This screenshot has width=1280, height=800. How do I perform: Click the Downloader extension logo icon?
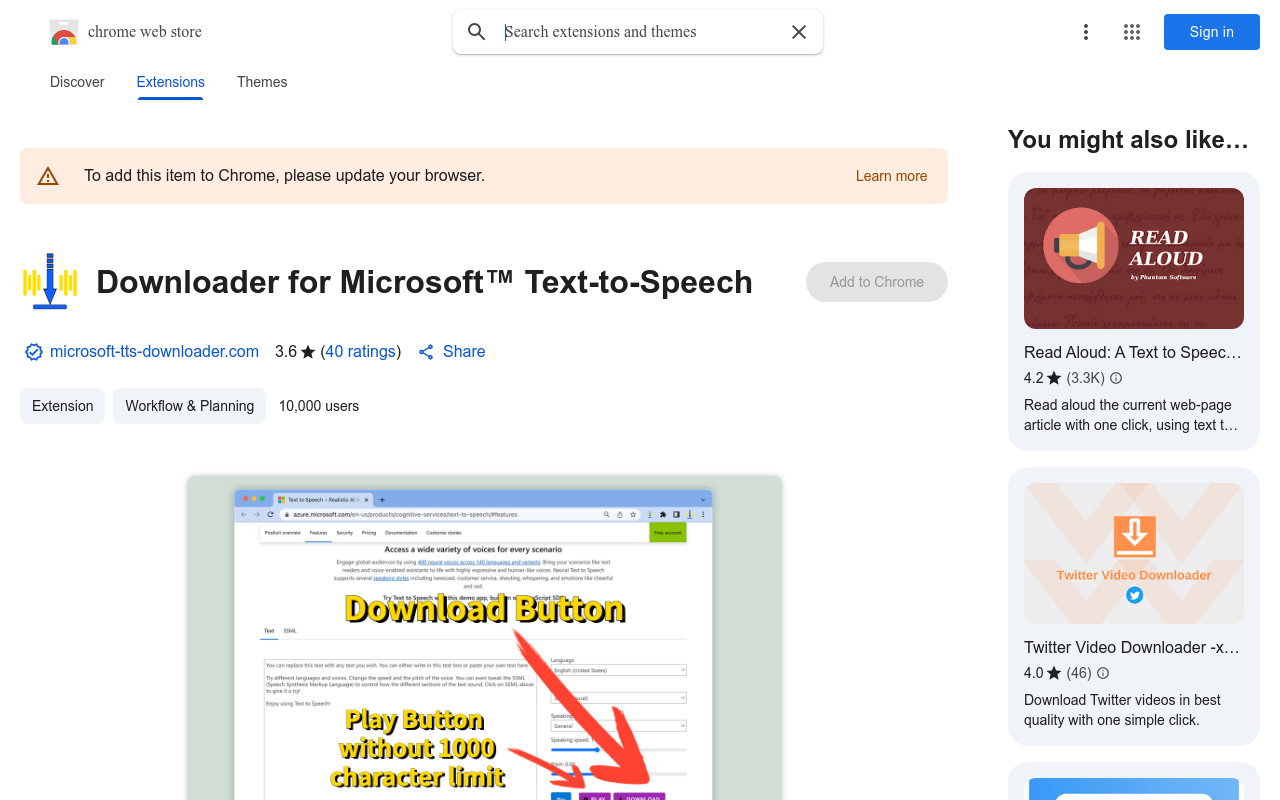click(x=50, y=281)
